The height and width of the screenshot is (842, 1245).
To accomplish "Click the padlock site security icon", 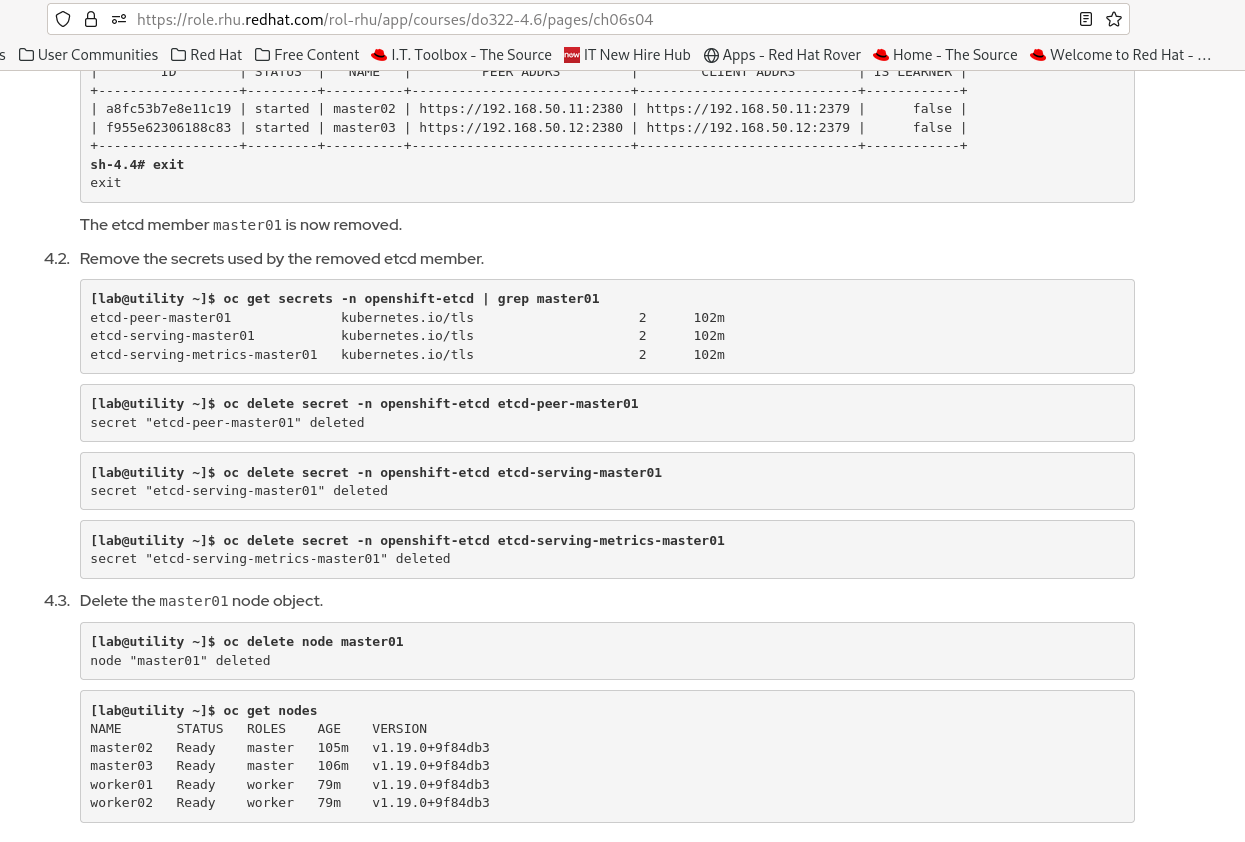I will (91, 19).
